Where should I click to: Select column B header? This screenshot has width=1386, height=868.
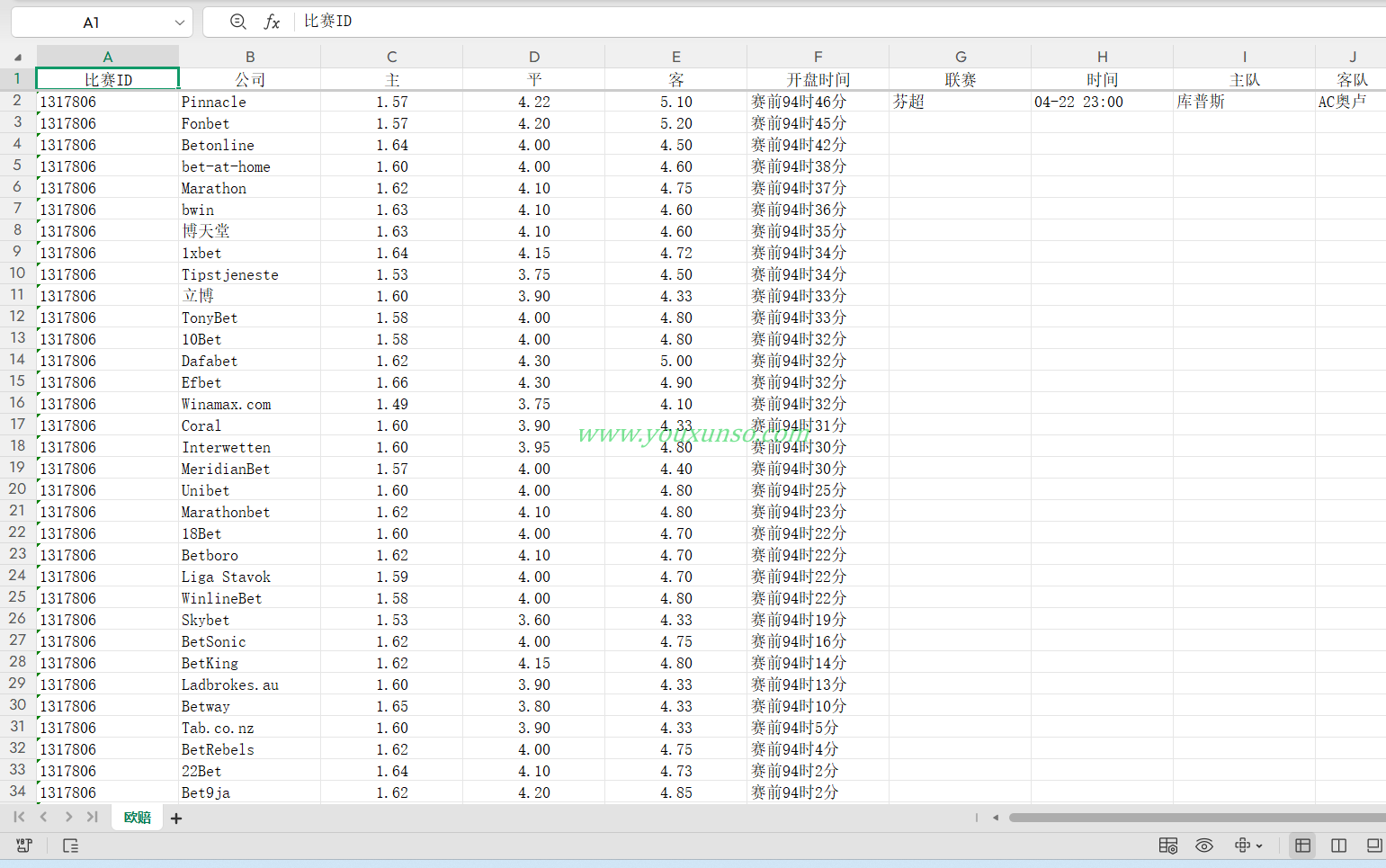pyautogui.click(x=250, y=57)
